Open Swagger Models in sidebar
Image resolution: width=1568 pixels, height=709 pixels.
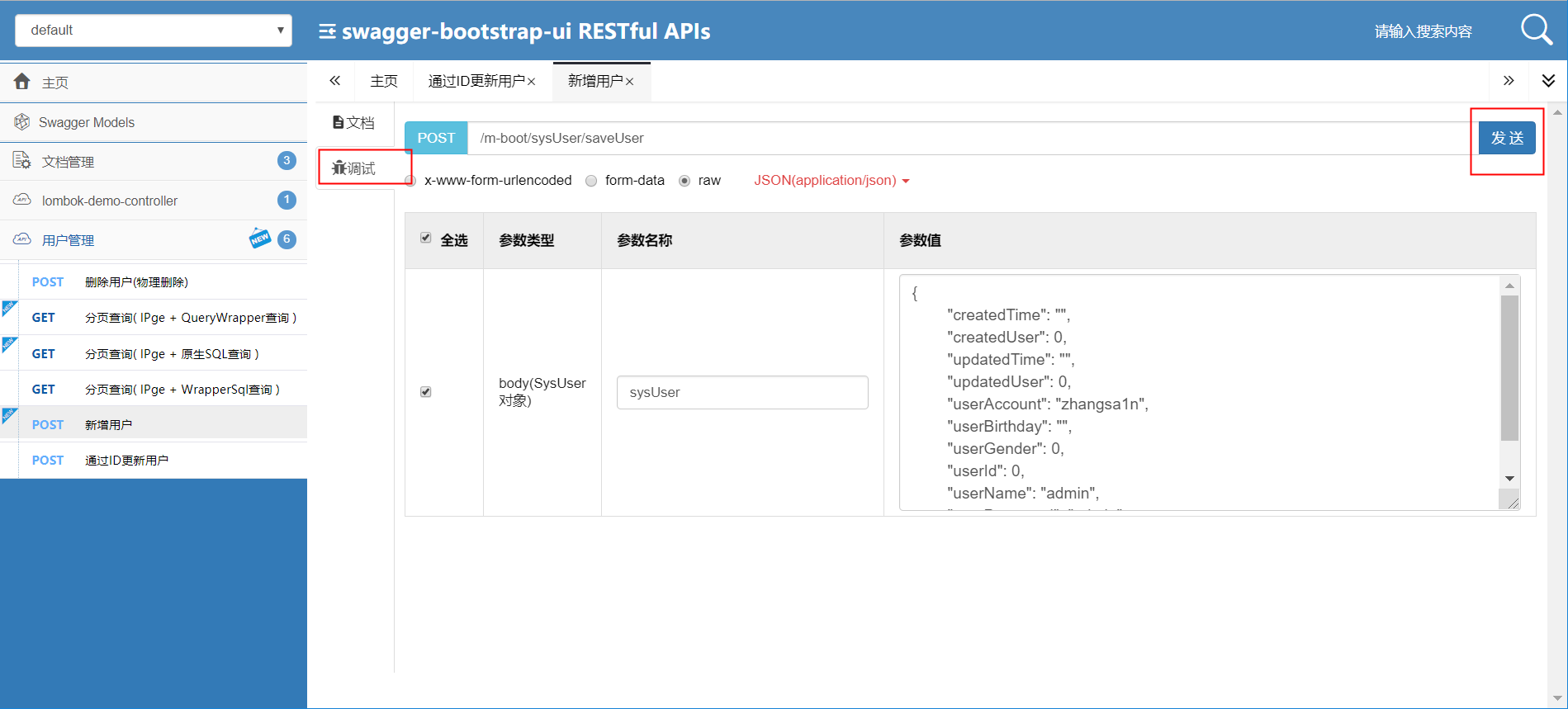[154, 122]
